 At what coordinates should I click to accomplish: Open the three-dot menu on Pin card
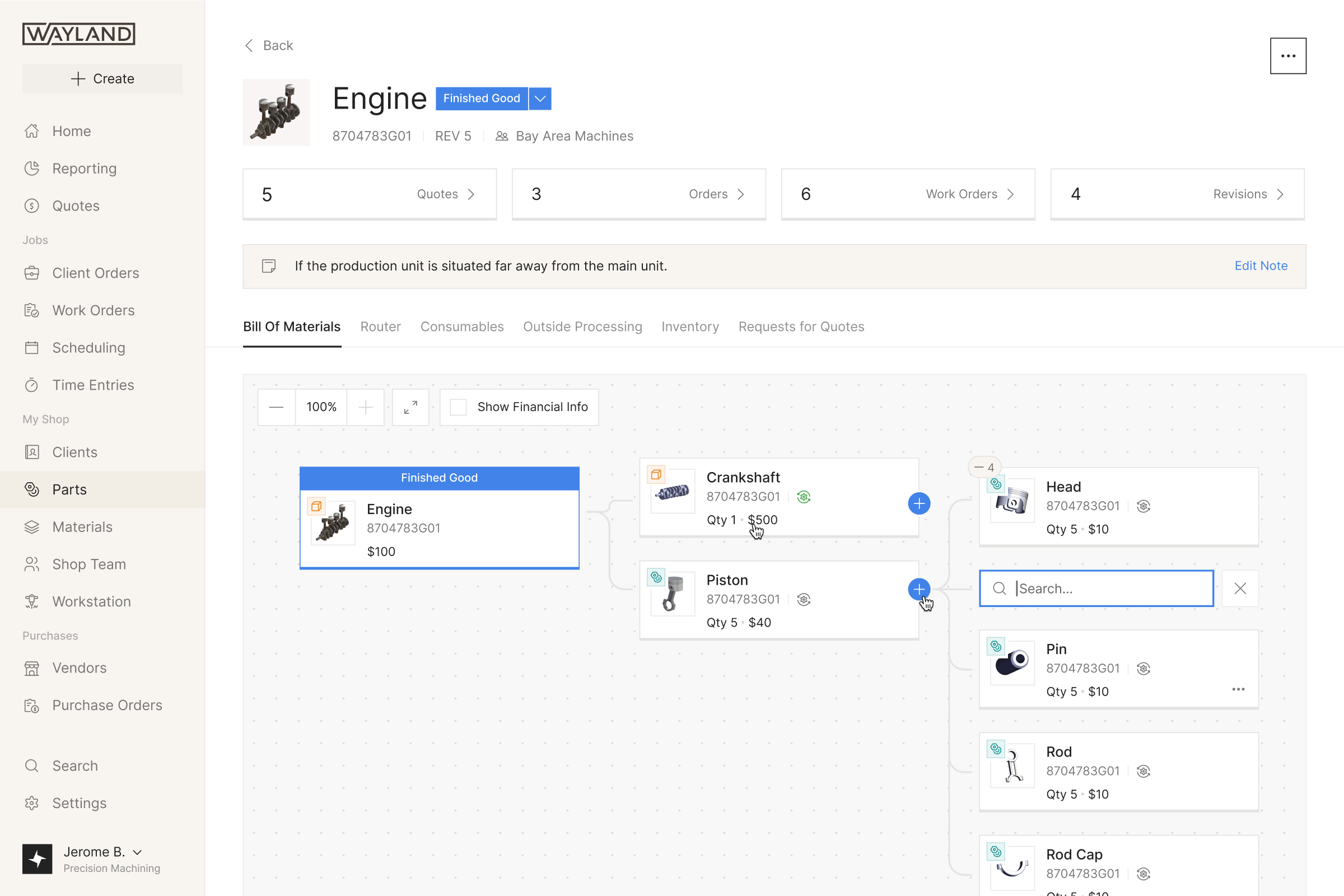pos(1238,689)
